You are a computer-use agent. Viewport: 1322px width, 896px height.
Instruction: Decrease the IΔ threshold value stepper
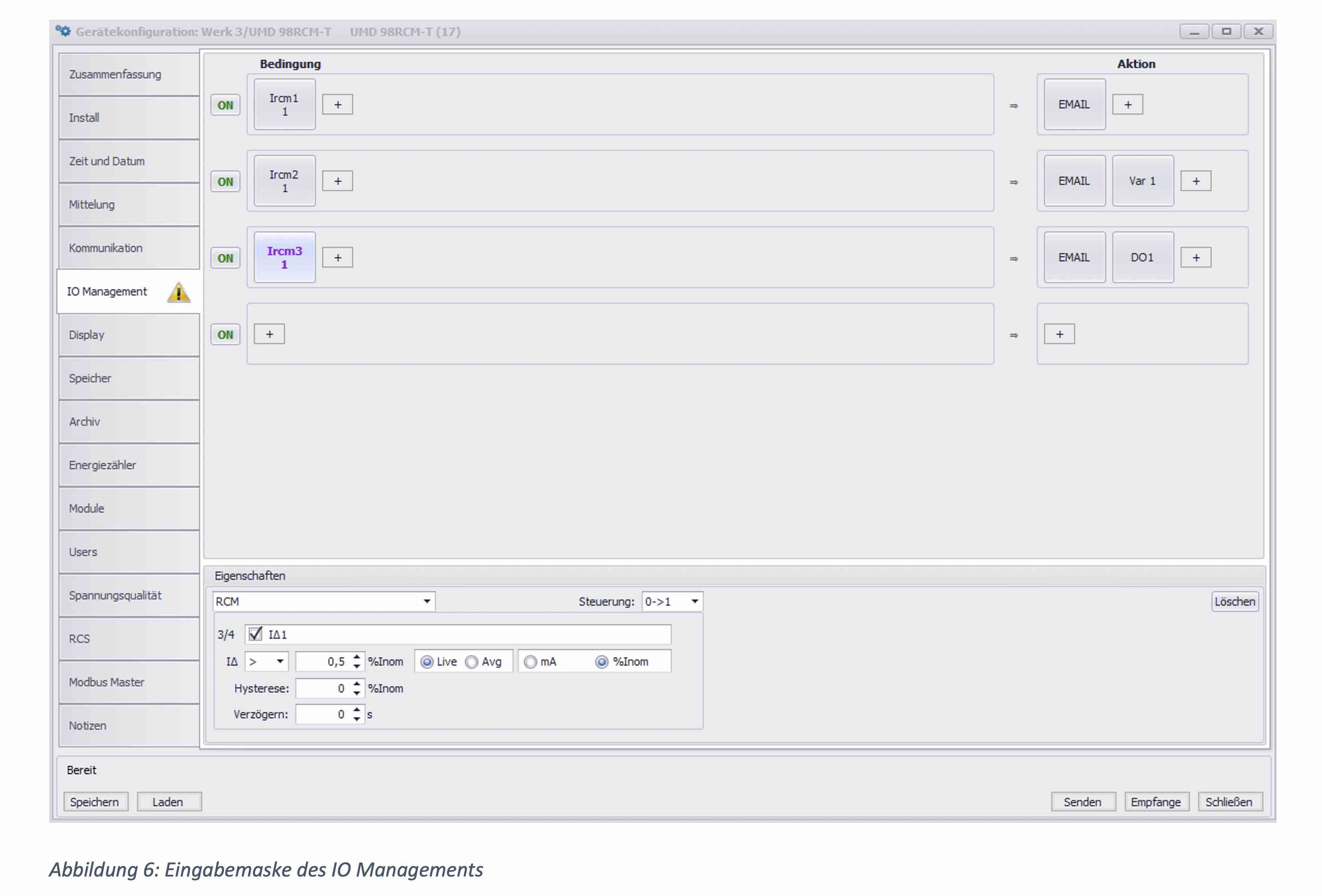pyautogui.click(x=357, y=666)
